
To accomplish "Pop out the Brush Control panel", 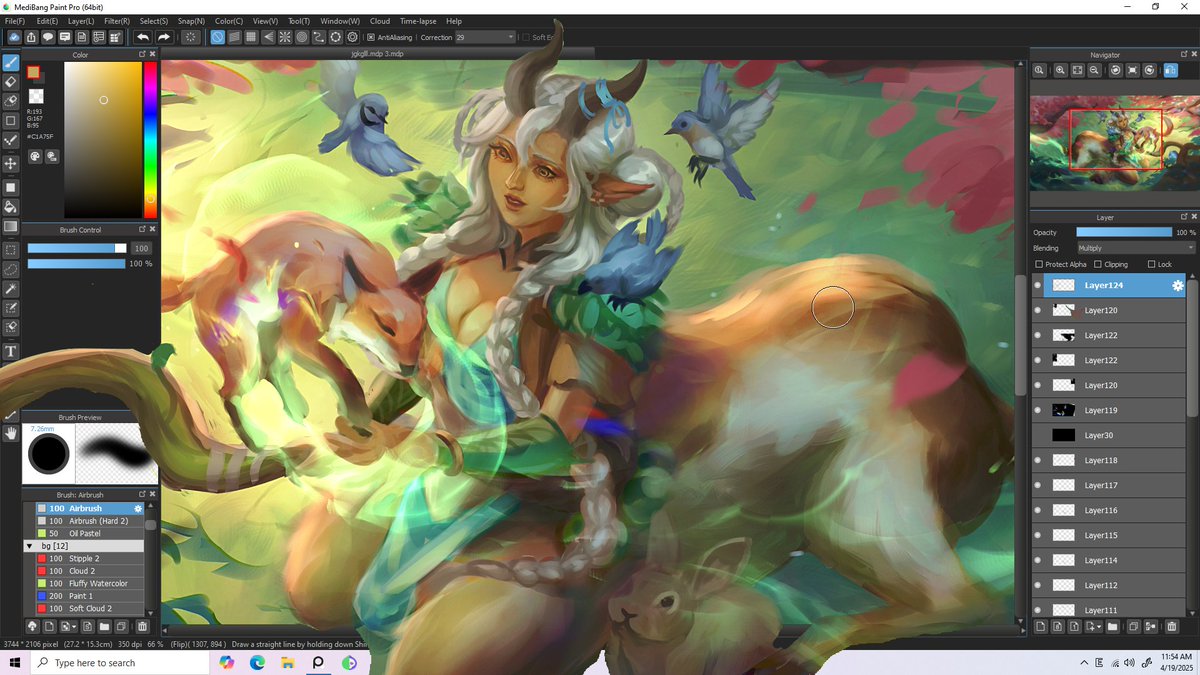I will (x=141, y=230).
